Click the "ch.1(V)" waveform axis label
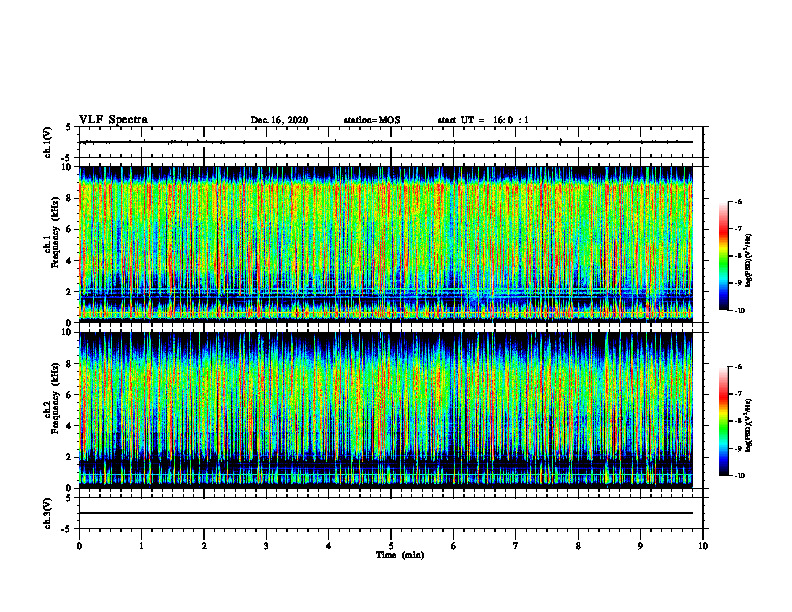792x612 pixels. point(47,142)
